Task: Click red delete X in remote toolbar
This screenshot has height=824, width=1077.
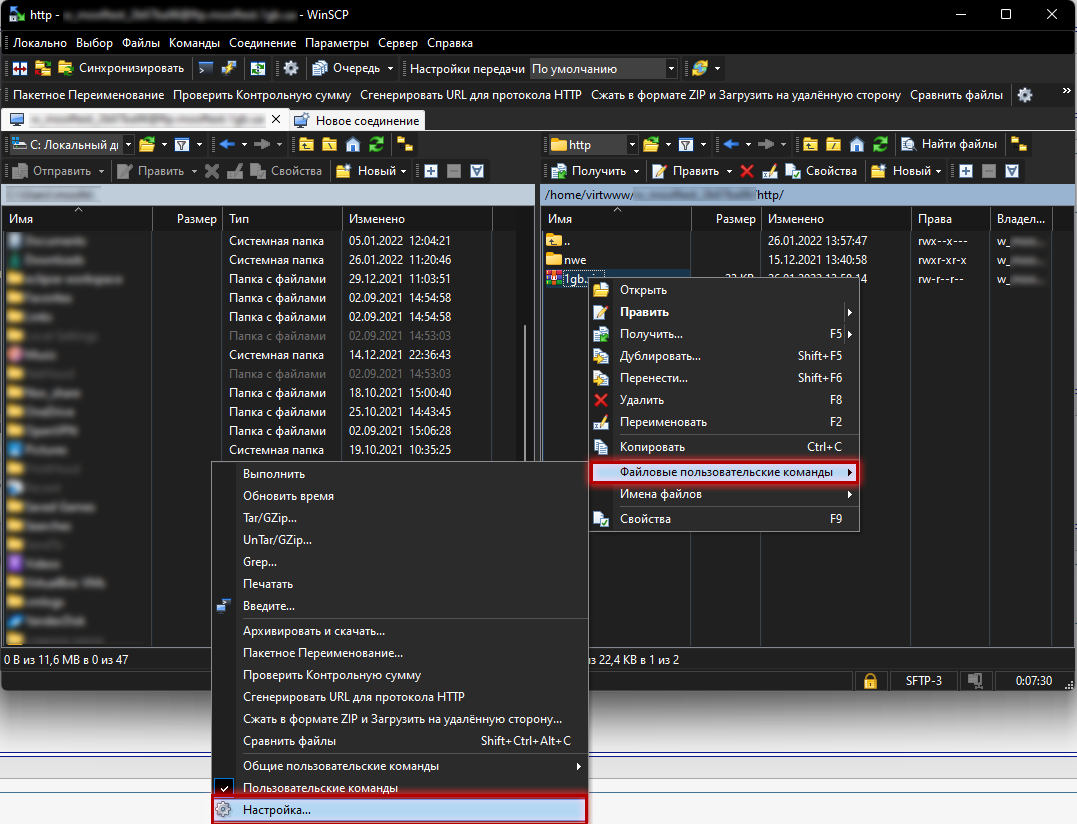Action: point(747,171)
